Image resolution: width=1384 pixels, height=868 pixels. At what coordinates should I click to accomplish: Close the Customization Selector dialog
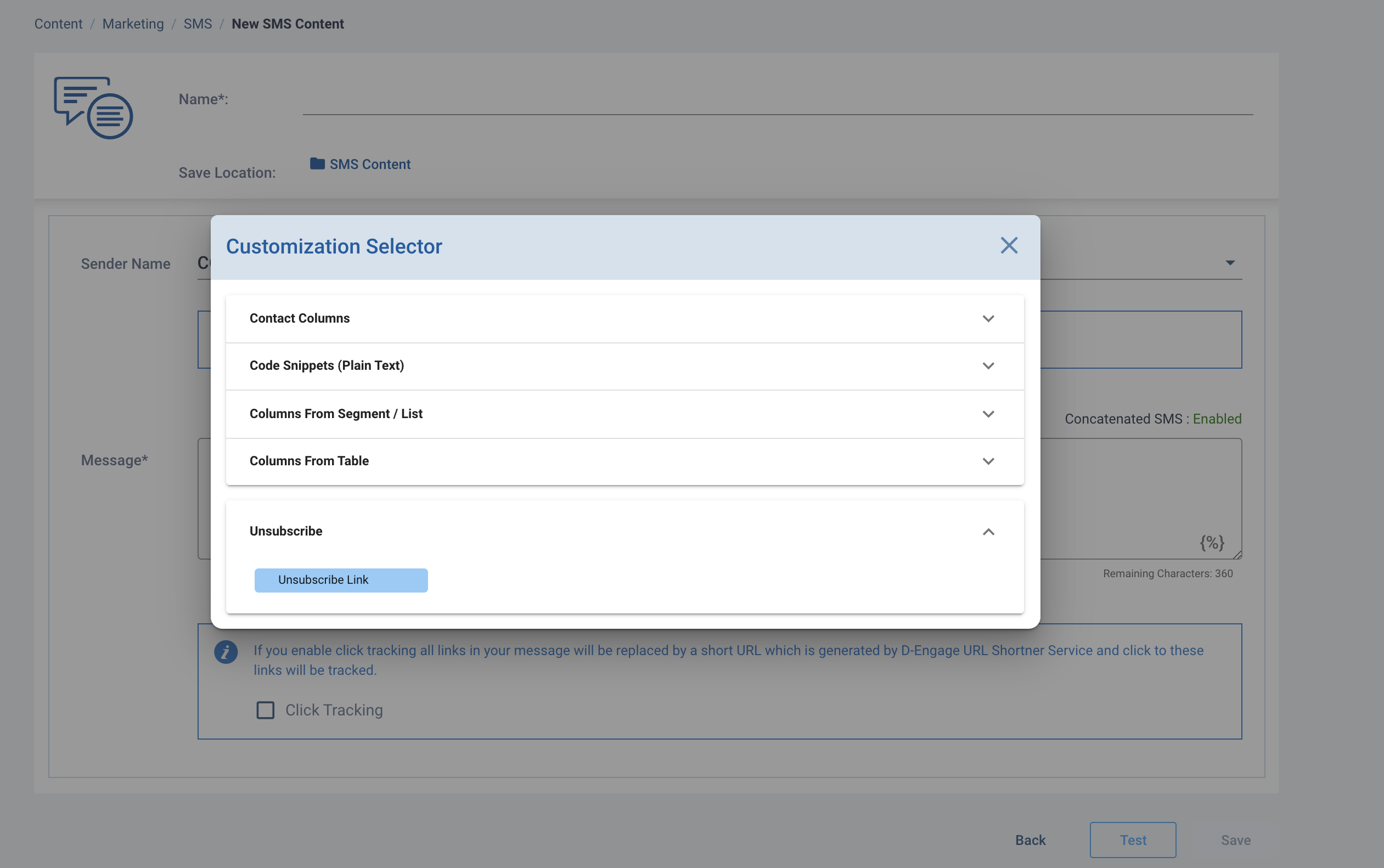[x=1009, y=246]
